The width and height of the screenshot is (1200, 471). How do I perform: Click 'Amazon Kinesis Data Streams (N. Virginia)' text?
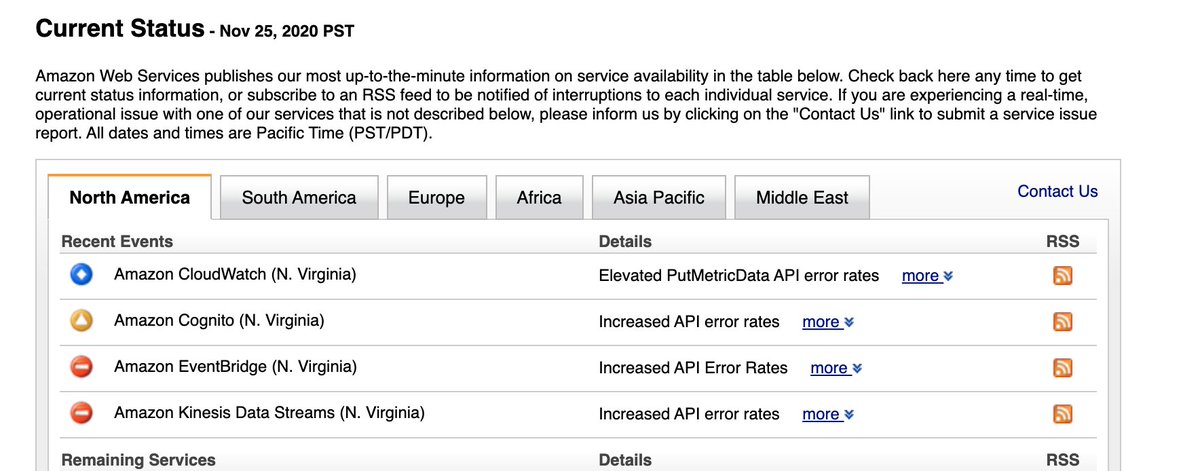(269, 413)
